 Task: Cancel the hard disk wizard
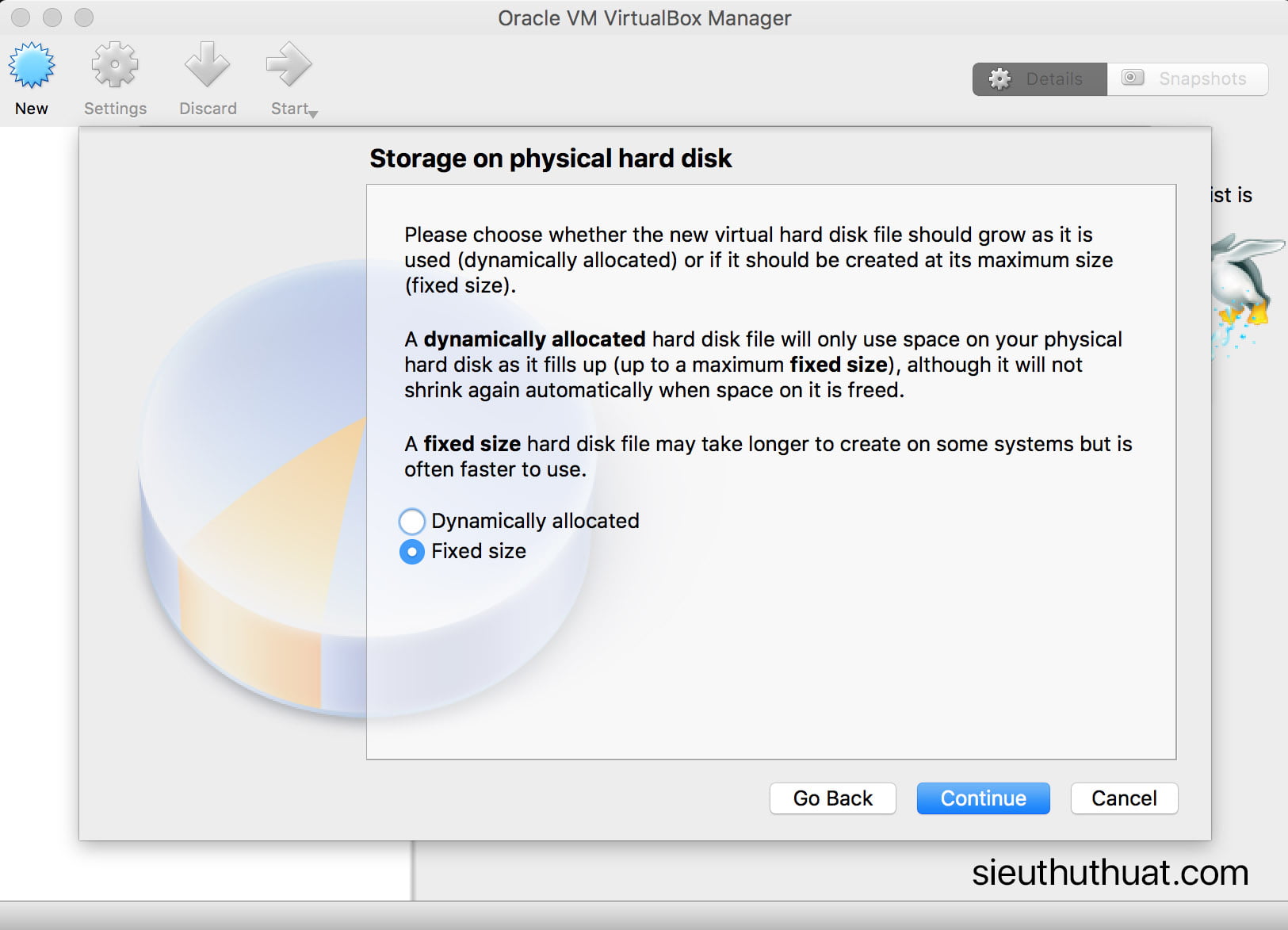click(1123, 798)
